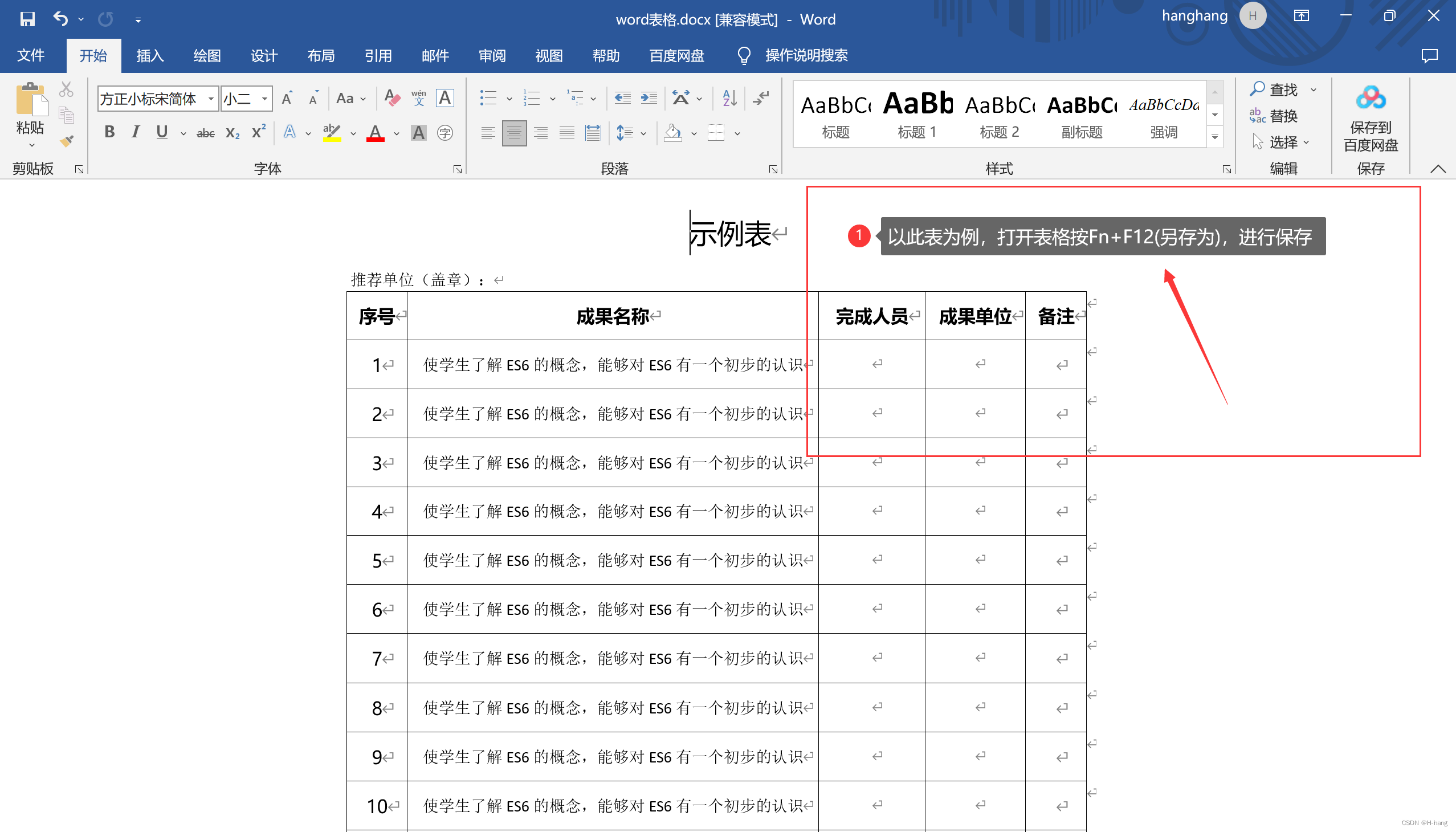The height and width of the screenshot is (832, 1456).
Task: Decrease paragraph indent icon
Action: tap(622, 98)
